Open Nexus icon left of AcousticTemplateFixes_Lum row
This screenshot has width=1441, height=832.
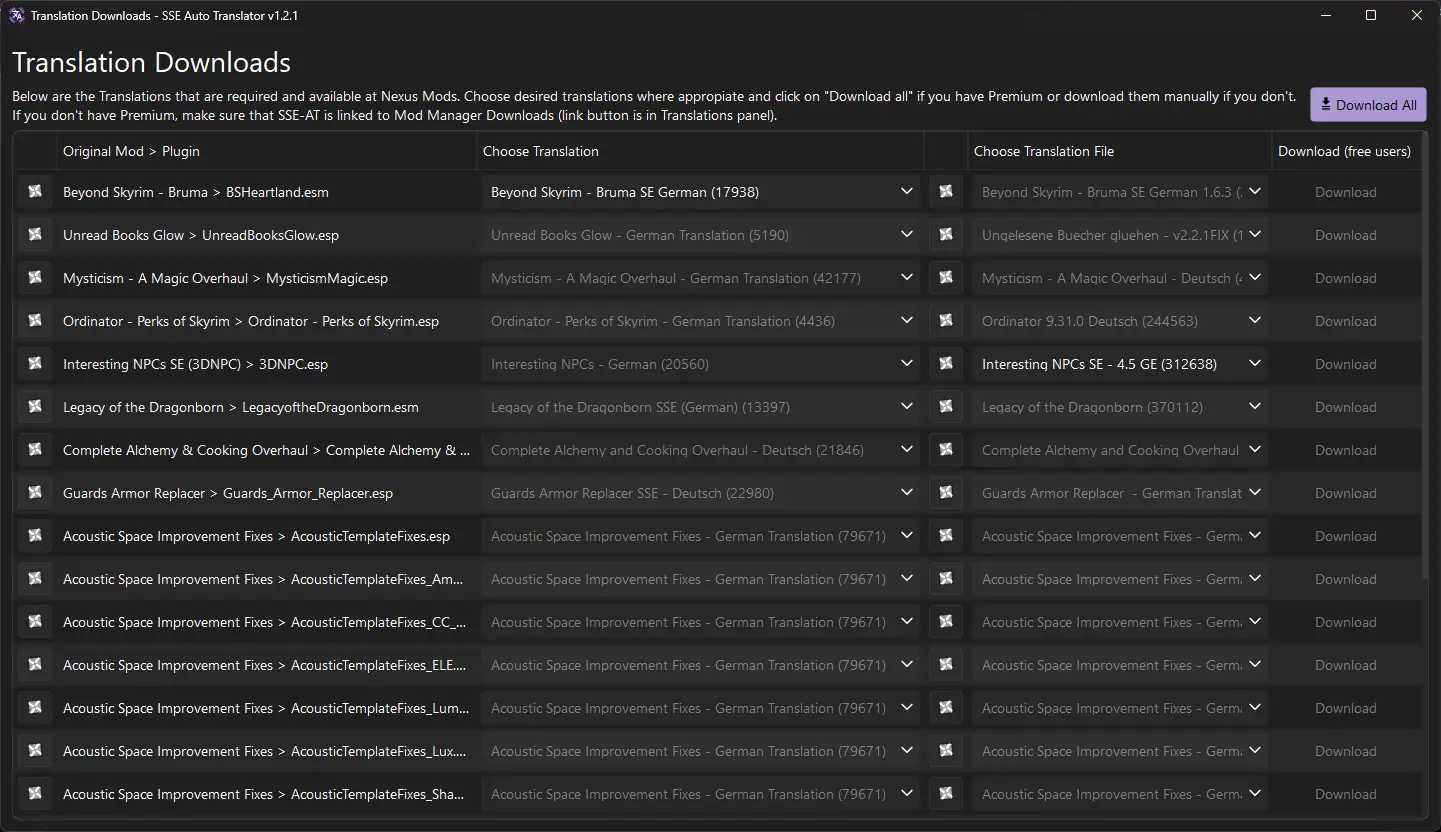35,708
